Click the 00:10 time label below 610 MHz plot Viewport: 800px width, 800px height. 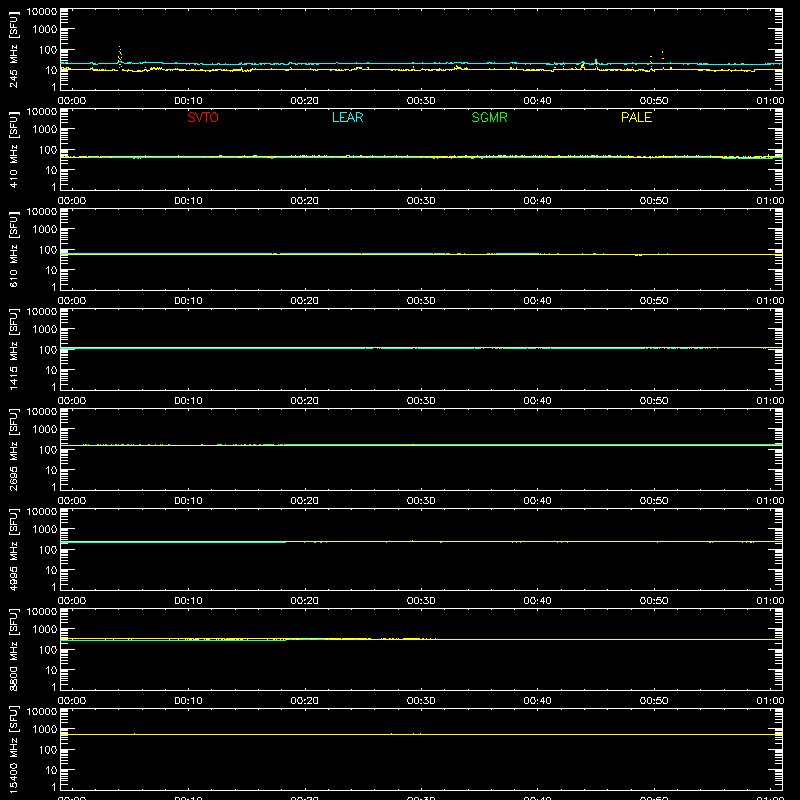(188, 301)
